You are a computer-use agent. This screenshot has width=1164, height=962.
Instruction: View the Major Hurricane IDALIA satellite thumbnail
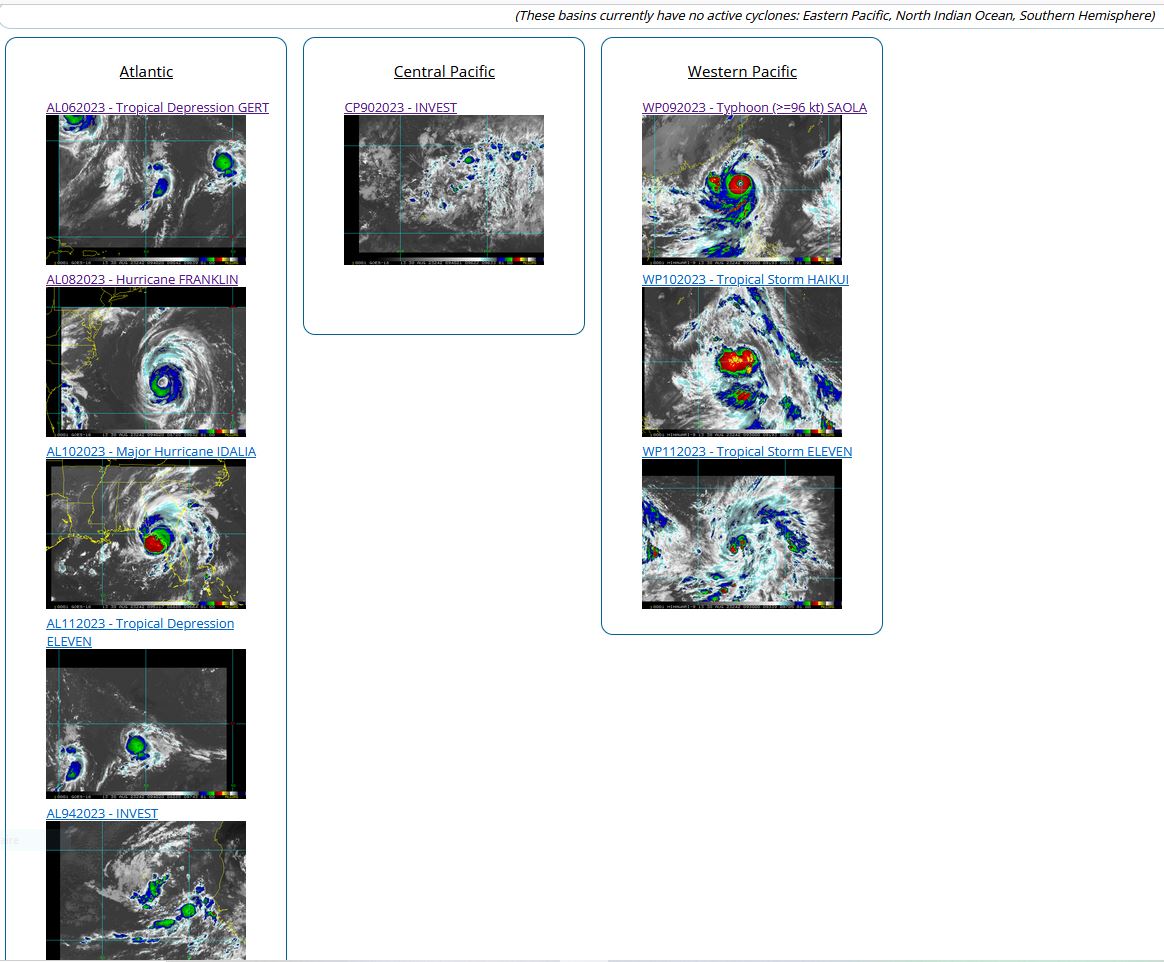point(146,533)
